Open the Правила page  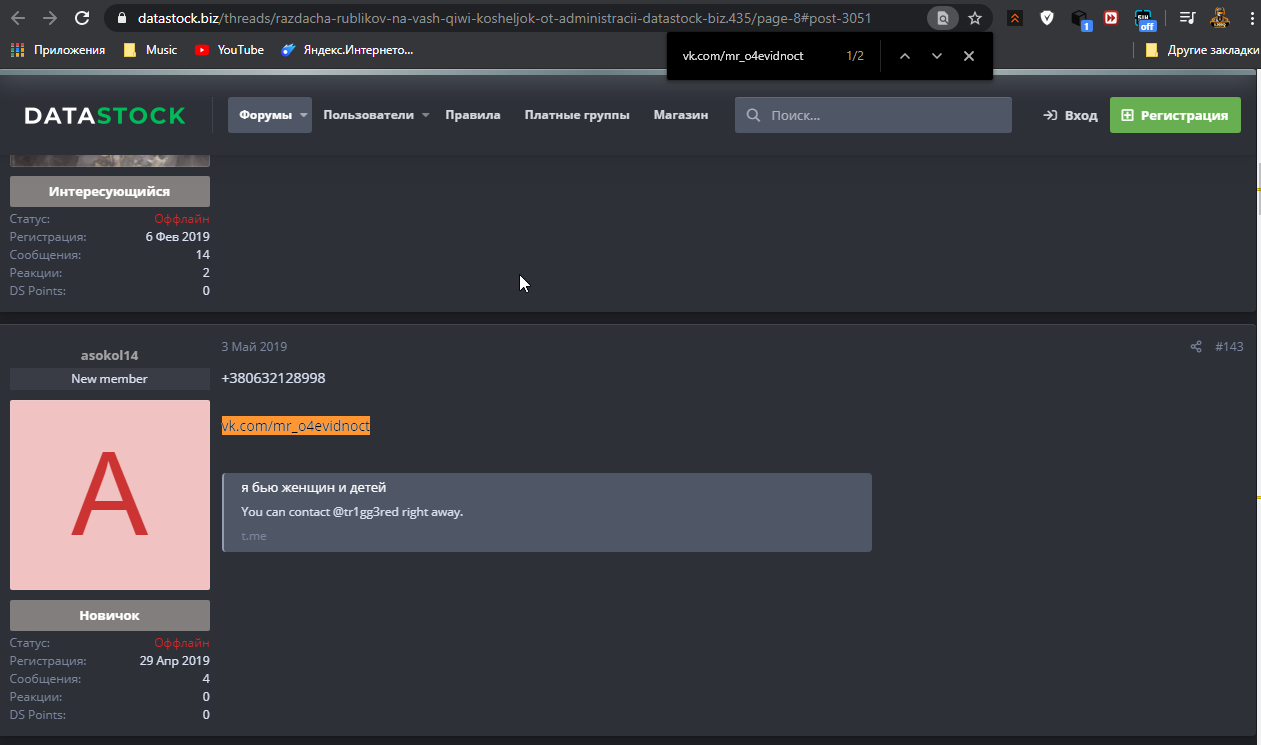point(473,115)
